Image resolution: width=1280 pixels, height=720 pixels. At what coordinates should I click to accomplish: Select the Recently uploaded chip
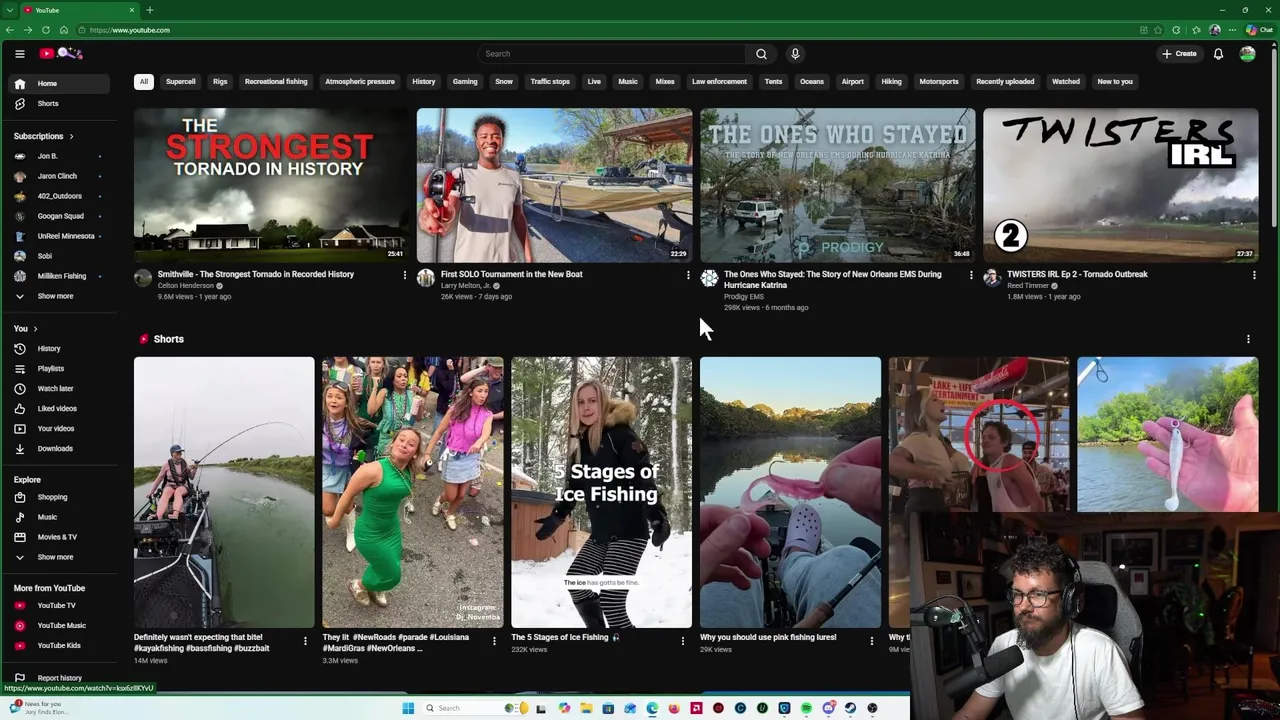click(1005, 82)
